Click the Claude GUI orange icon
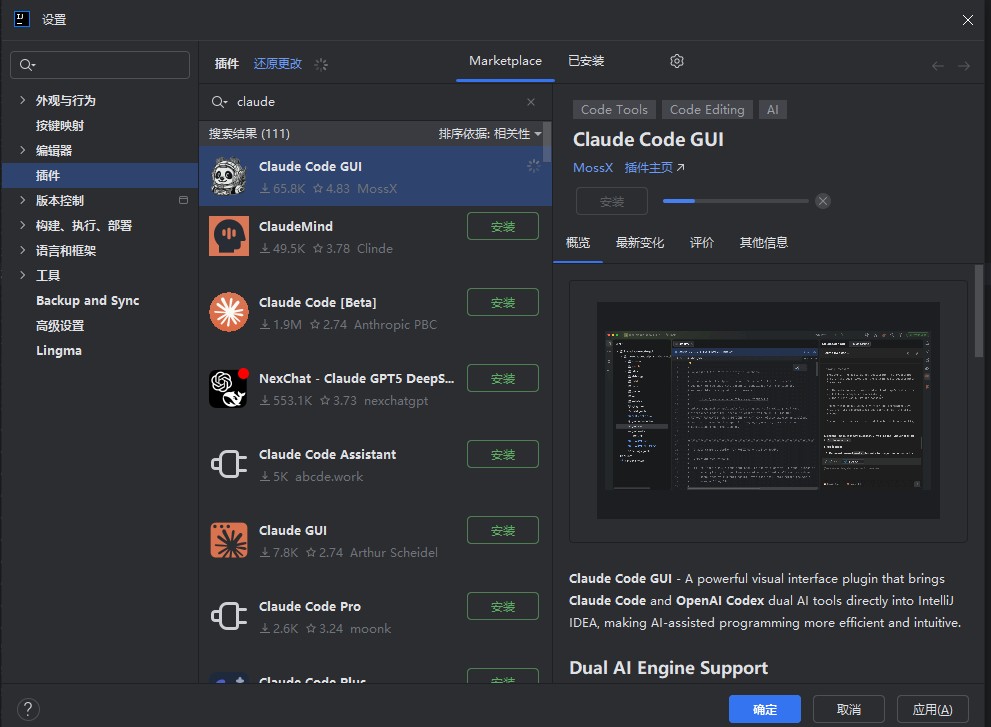 coord(229,540)
